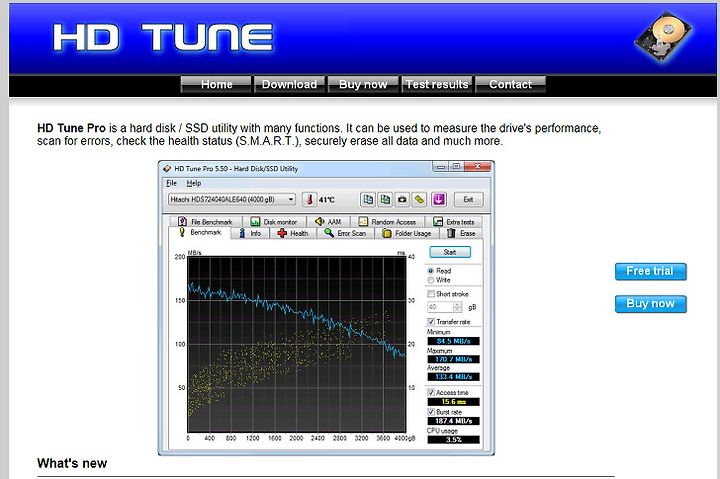Toggle the Transfer rate checkbox
The height and width of the screenshot is (479, 720).
pos(431,322)
